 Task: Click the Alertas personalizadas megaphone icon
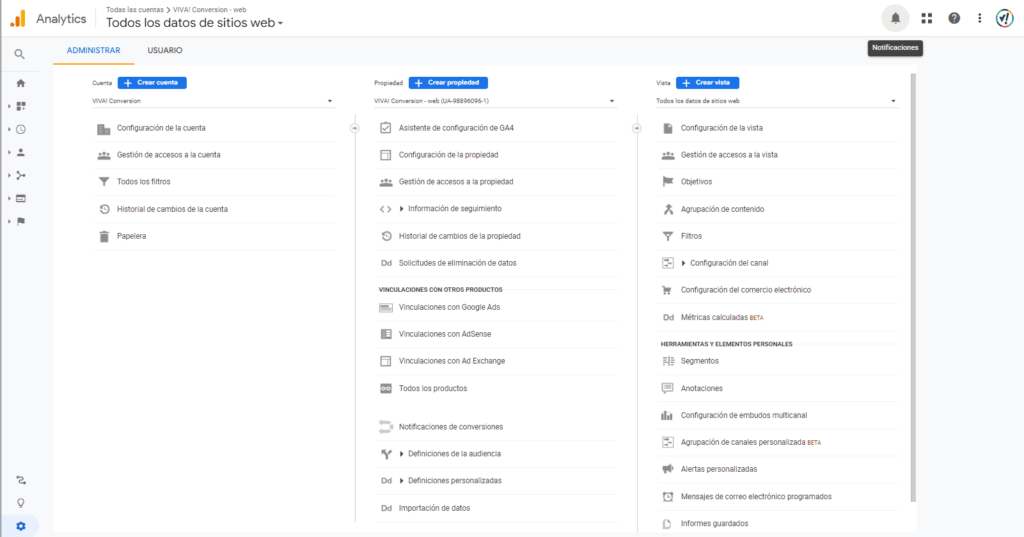click(x=667, y=469)
